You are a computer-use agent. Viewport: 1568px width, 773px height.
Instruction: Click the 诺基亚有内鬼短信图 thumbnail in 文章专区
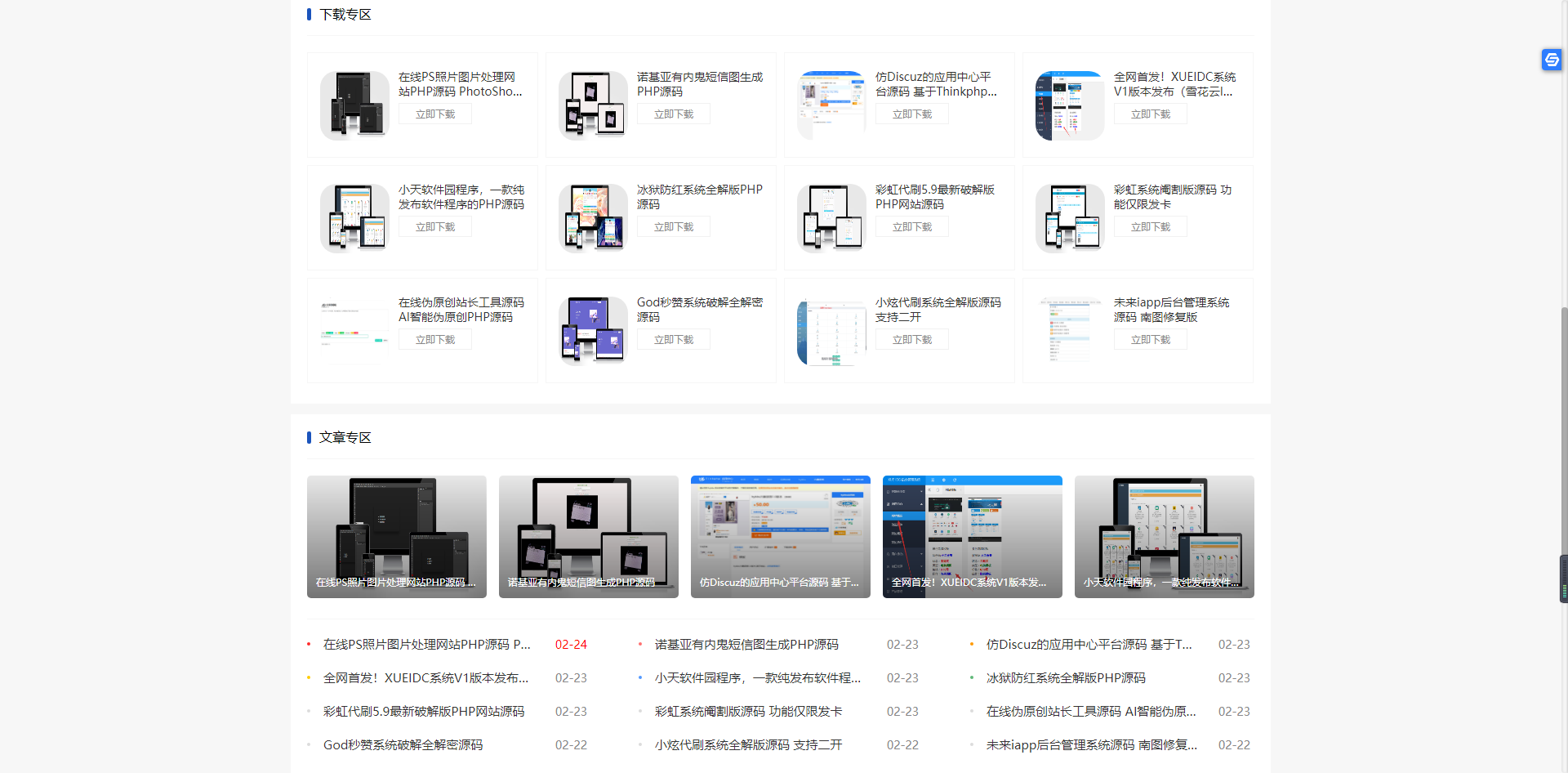(588, 536)
